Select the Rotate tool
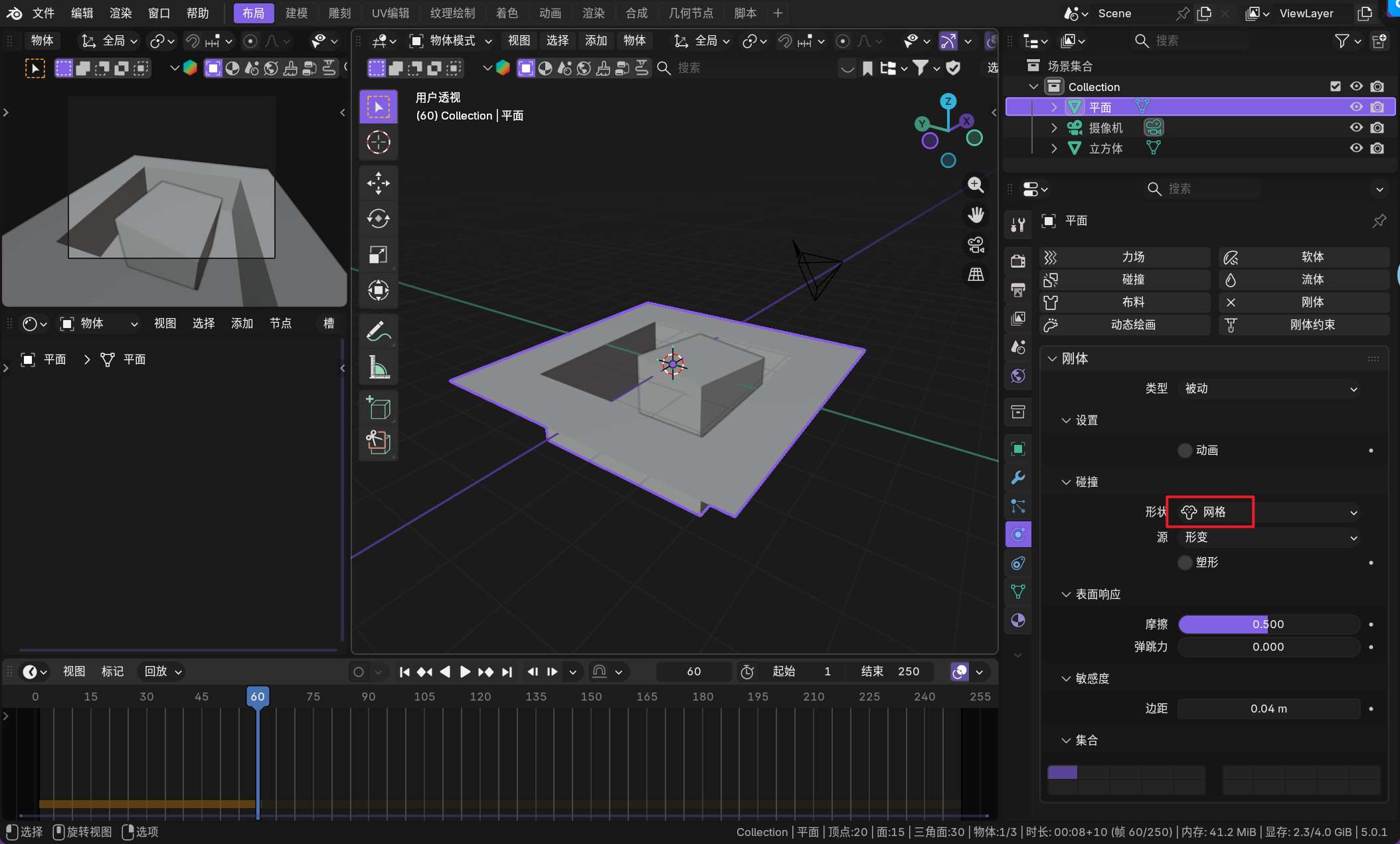Viewport: 1400px width, 844px height. point(379,218)
